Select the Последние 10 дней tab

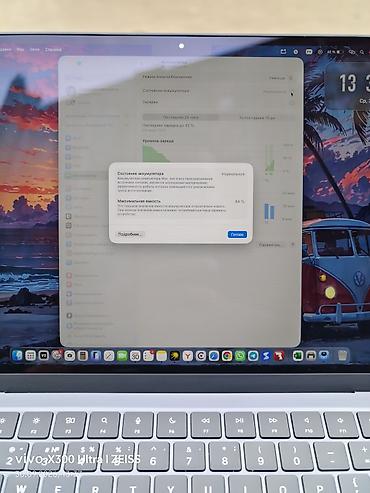(257, 118)
